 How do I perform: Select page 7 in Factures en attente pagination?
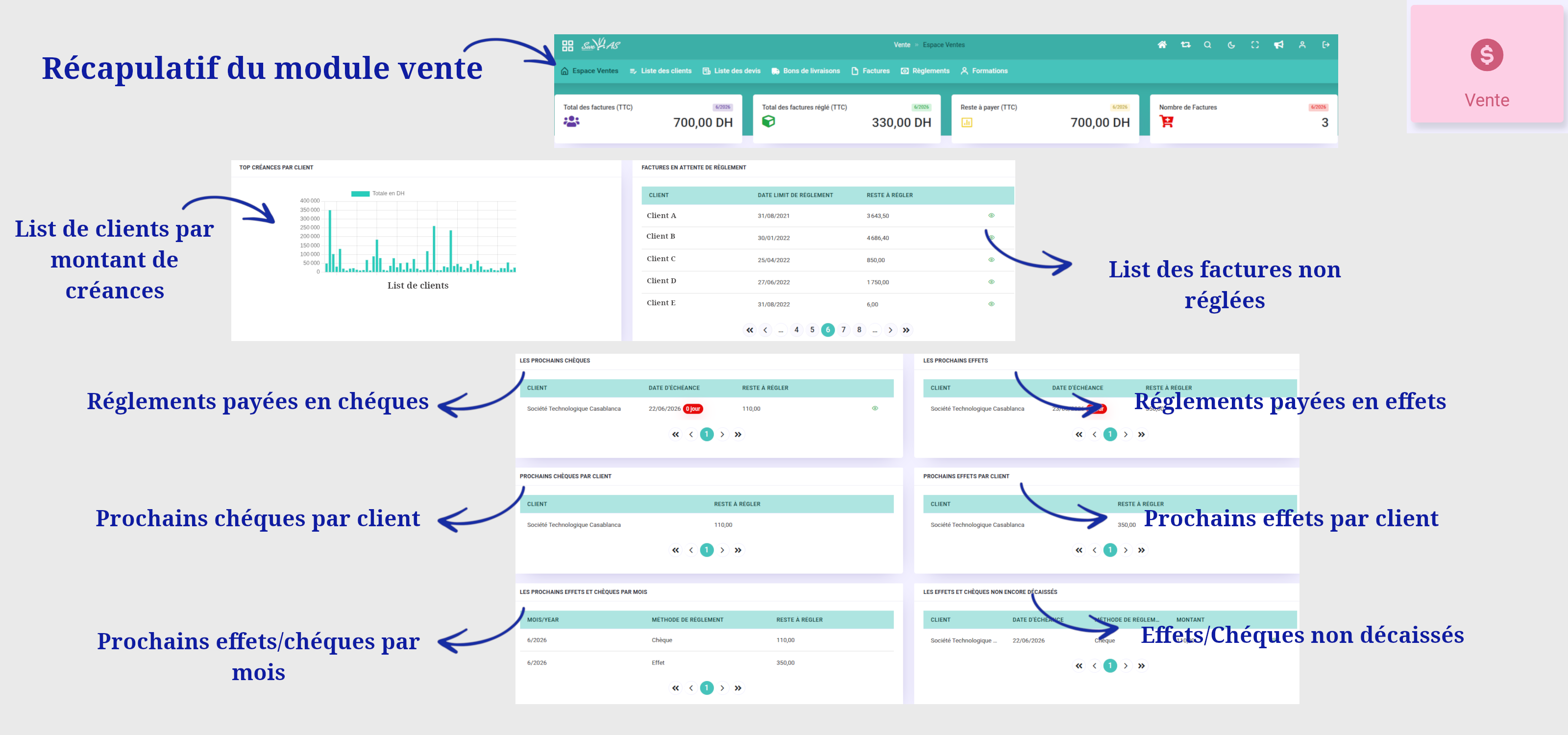click(x=844, y=330)
